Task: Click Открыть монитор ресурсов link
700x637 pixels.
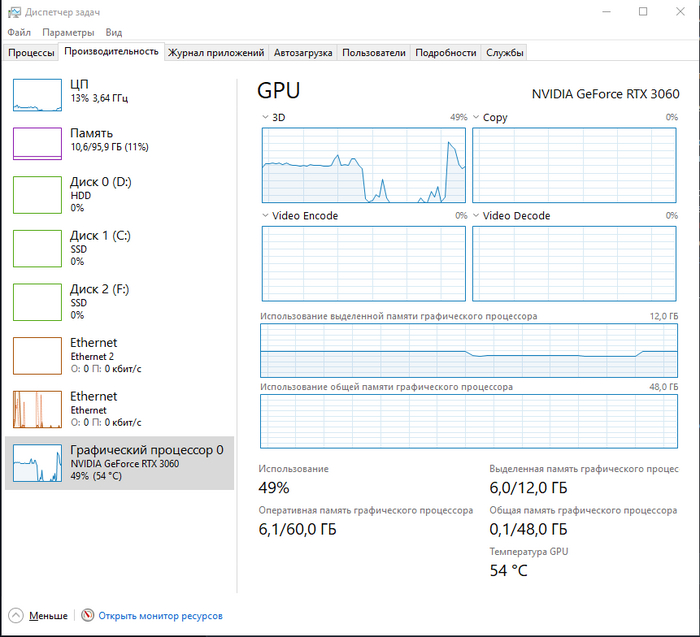Action: (160, 616)
